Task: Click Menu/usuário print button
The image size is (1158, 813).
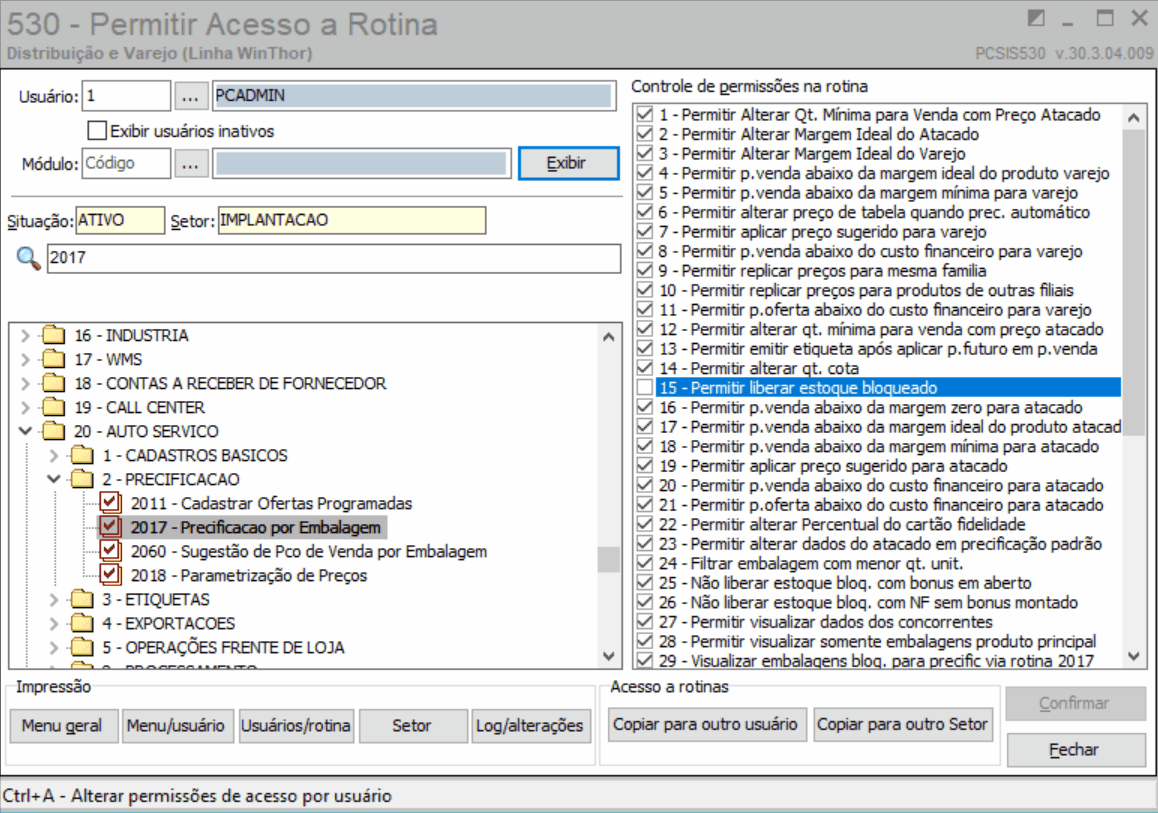Action: [178, 726]
